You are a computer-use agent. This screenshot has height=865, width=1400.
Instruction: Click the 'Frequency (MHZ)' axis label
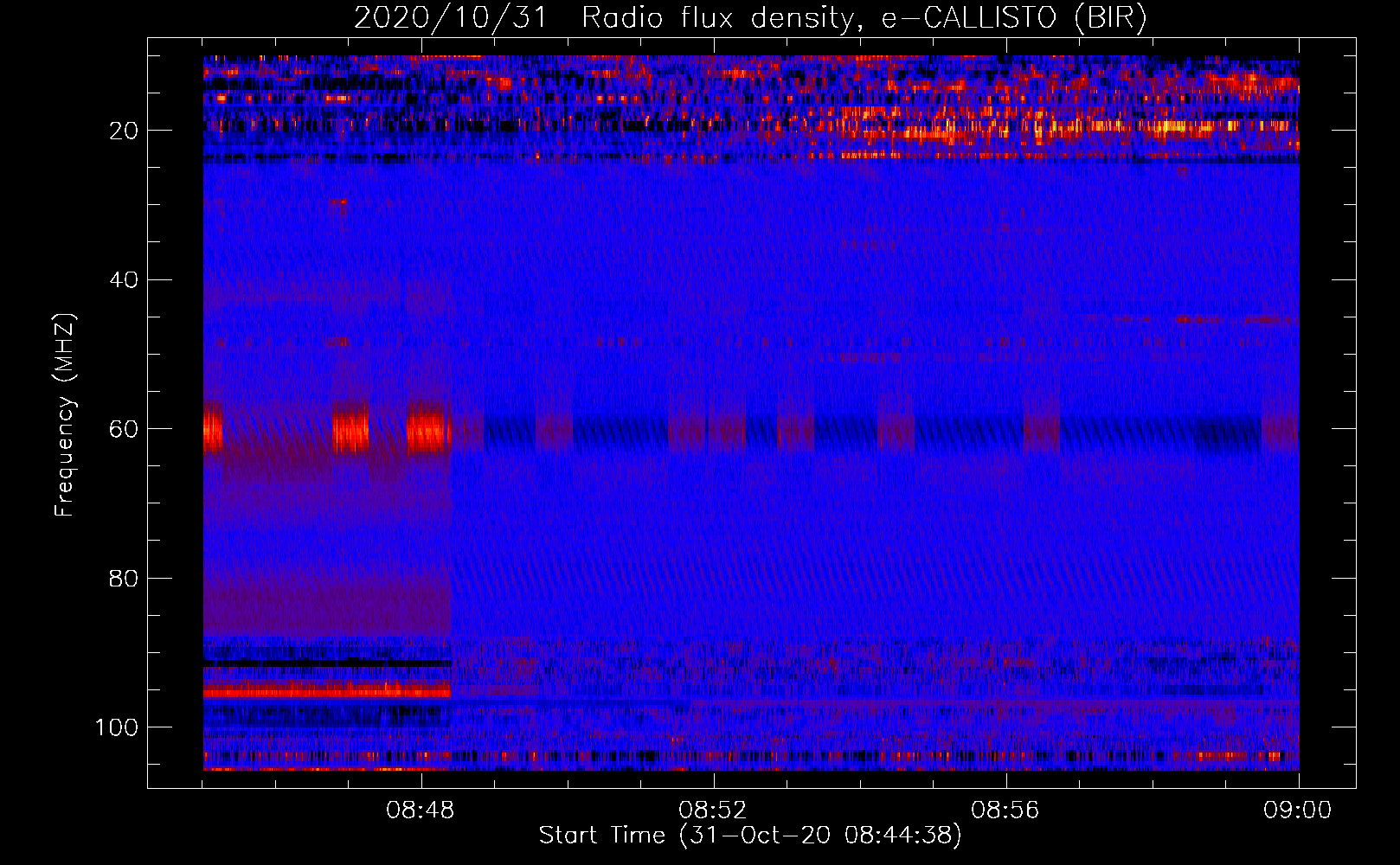(65, 415)
